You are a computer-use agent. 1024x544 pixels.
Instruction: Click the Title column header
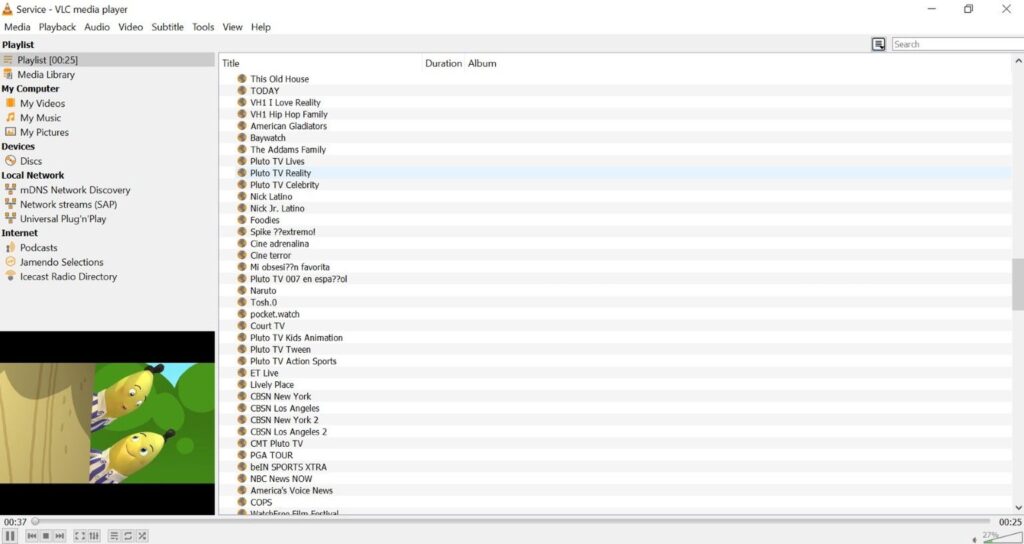coord(231,63)
